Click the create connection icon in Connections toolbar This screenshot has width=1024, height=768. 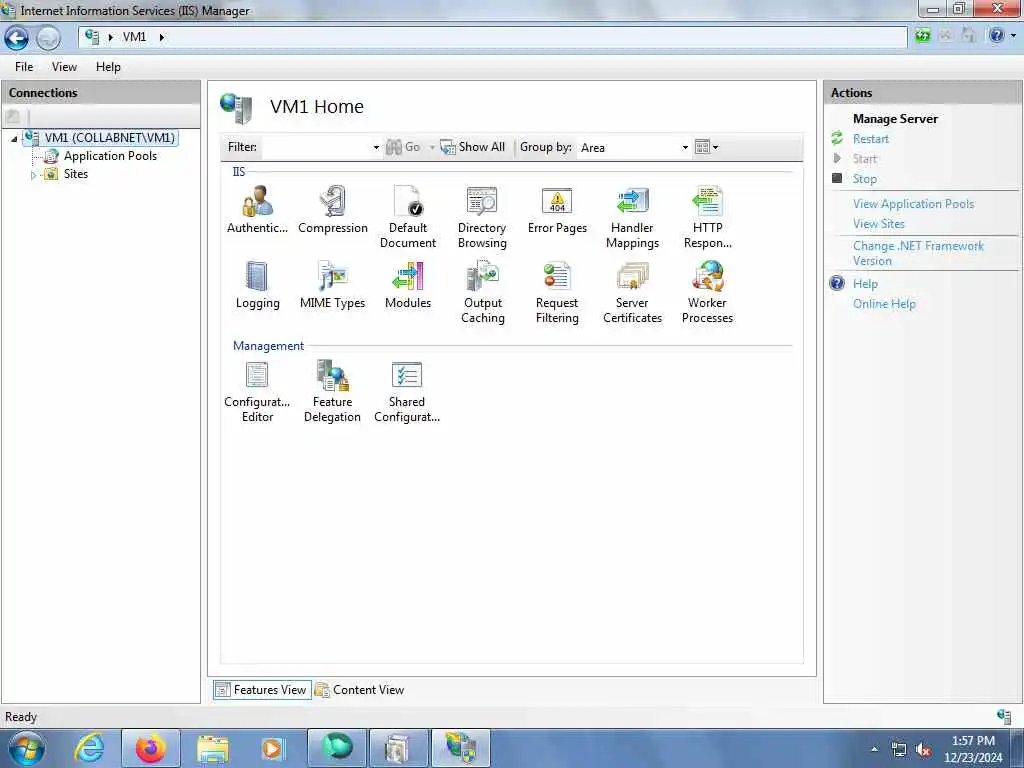coord(12,117)
